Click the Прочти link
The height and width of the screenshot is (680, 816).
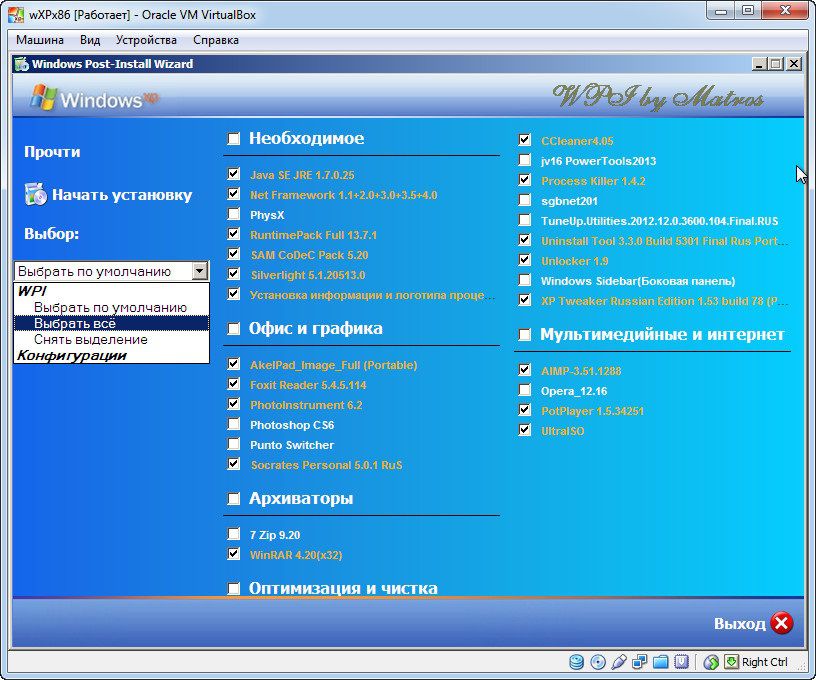(52, 152)
